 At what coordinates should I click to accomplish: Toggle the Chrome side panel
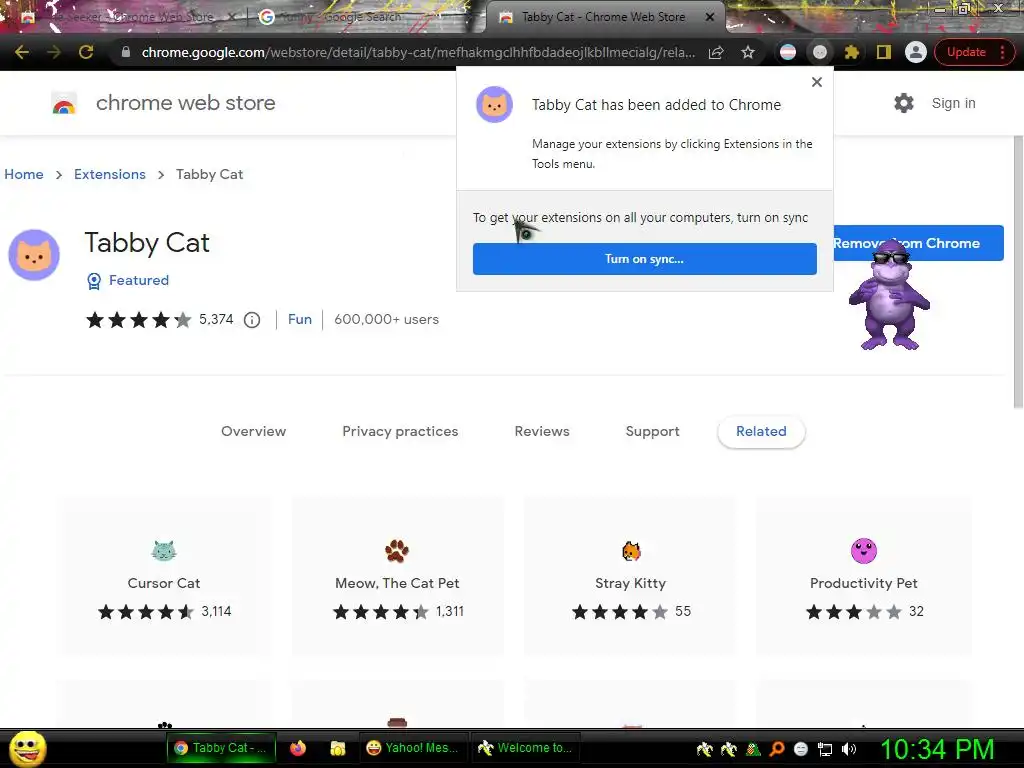(884, 52)
